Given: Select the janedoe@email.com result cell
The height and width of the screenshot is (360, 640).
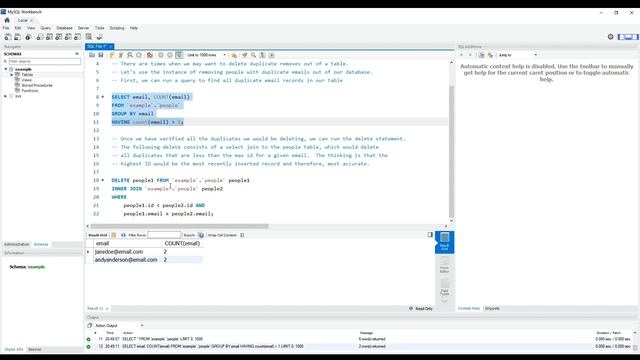Looking at the screenshot, I should click(128, 252).
